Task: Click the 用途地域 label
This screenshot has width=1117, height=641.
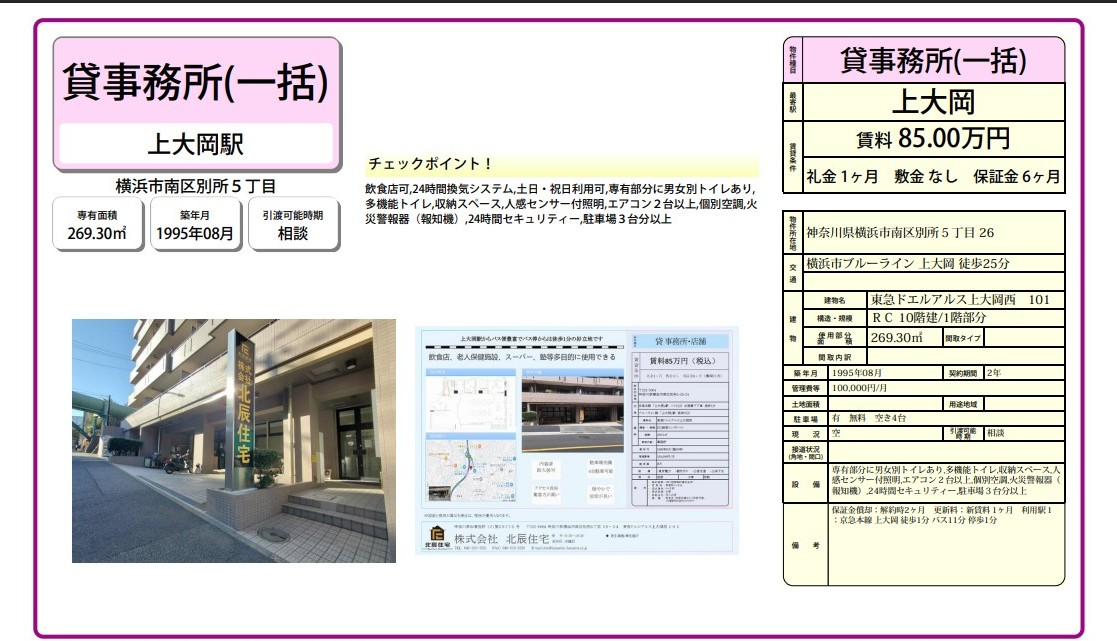Action: tap(963, 405)
